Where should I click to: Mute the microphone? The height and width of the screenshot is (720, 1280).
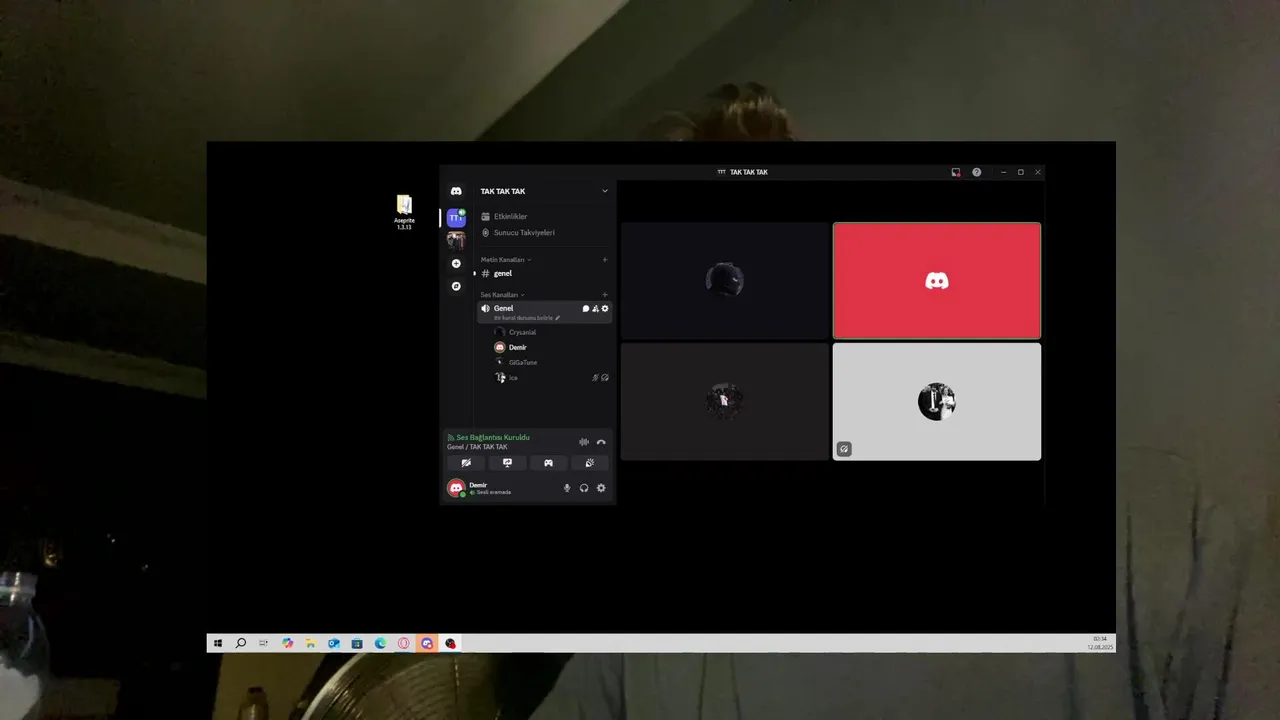click(567, 488)
